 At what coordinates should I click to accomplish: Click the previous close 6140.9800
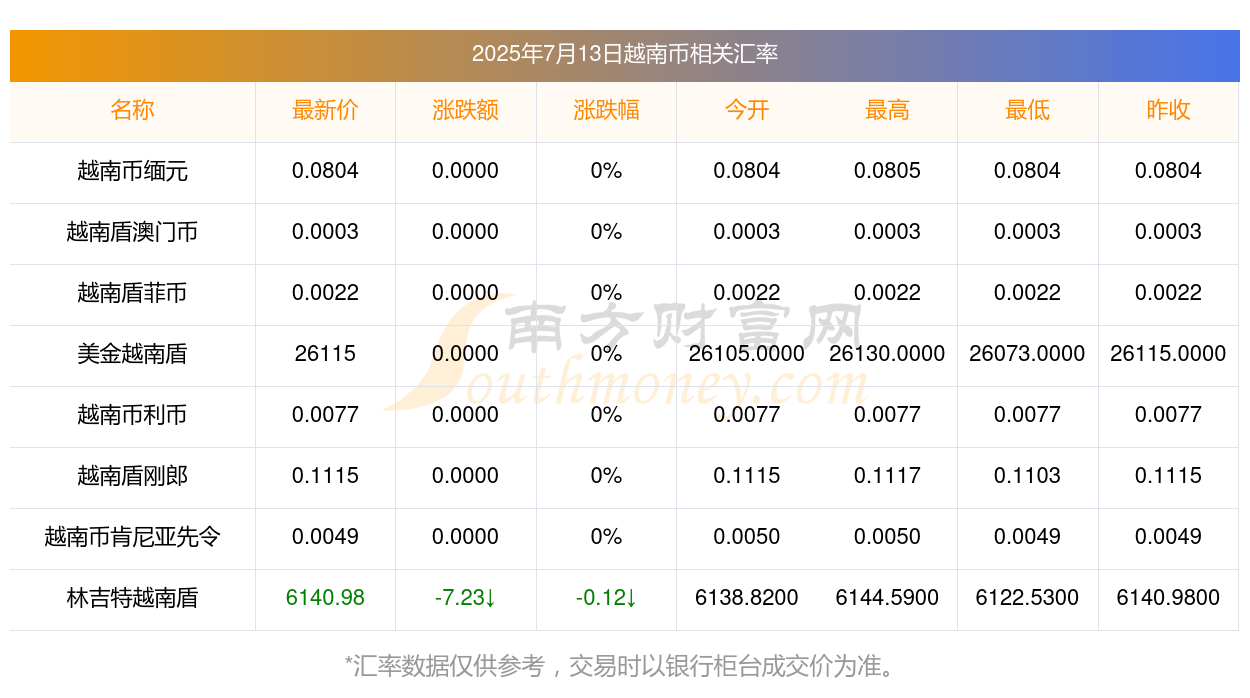point(1168,598)
